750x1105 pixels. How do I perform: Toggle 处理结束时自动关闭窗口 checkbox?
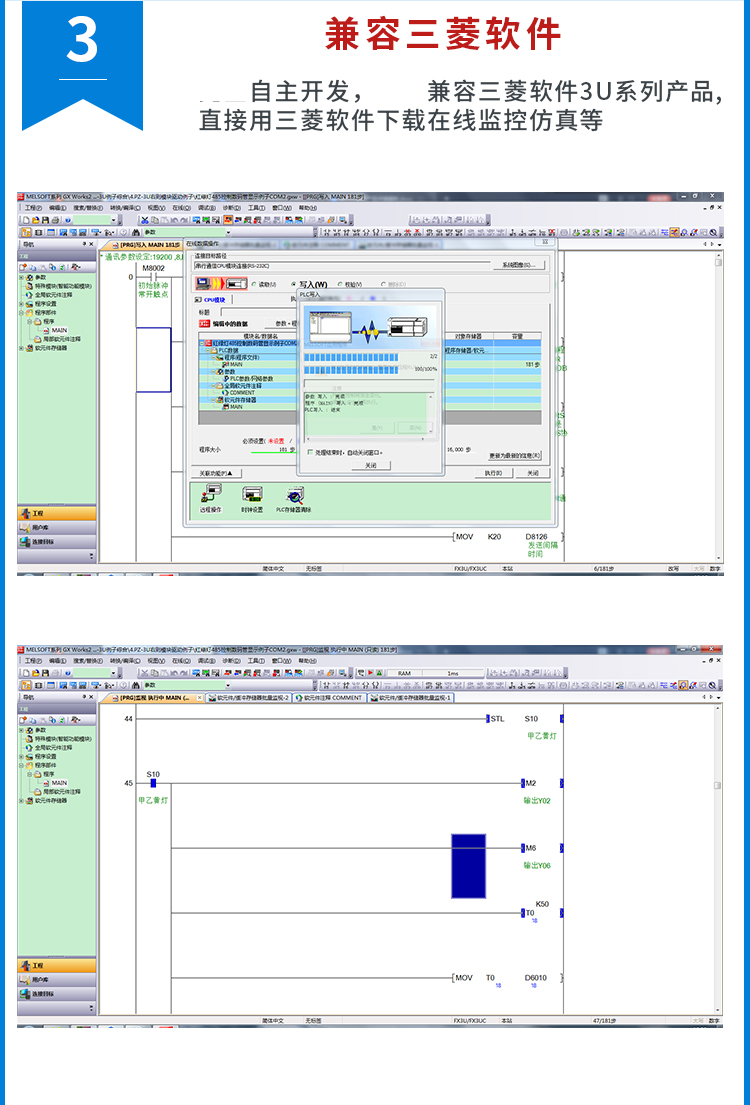pos(309,452)
